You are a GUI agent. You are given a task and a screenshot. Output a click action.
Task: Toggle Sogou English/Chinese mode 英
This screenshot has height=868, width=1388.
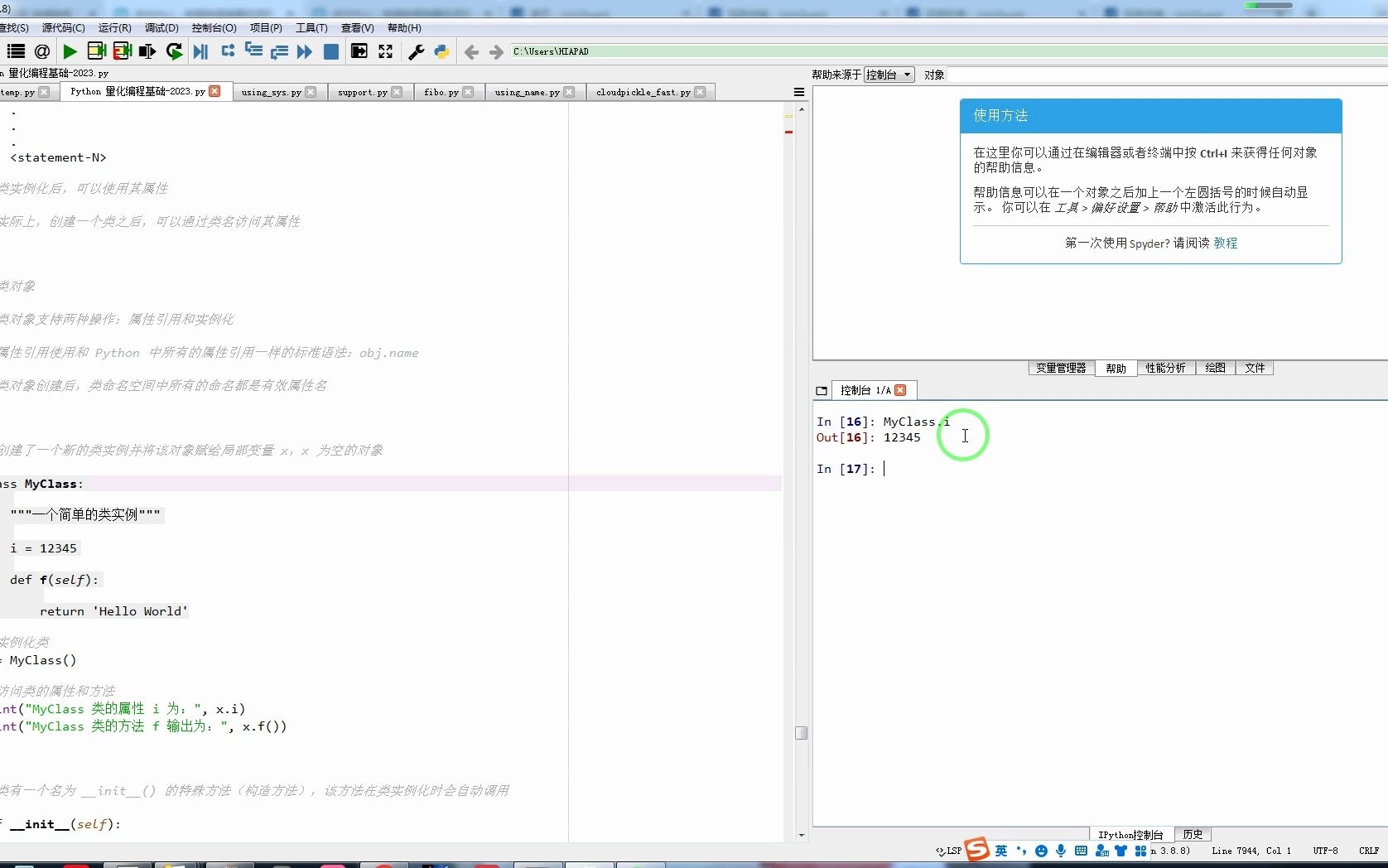(x=1001, y=851)
